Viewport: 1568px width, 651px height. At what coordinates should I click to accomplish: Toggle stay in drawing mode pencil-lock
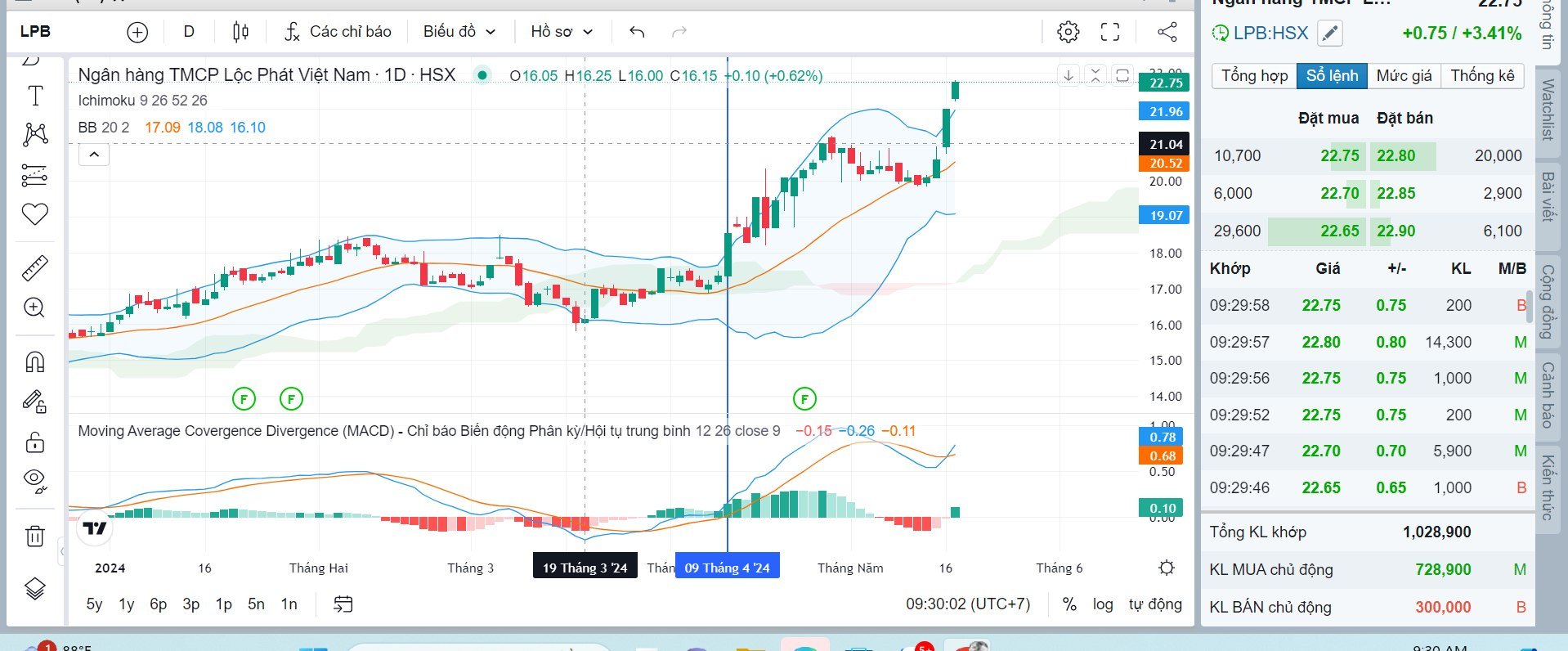pos(35,402)
